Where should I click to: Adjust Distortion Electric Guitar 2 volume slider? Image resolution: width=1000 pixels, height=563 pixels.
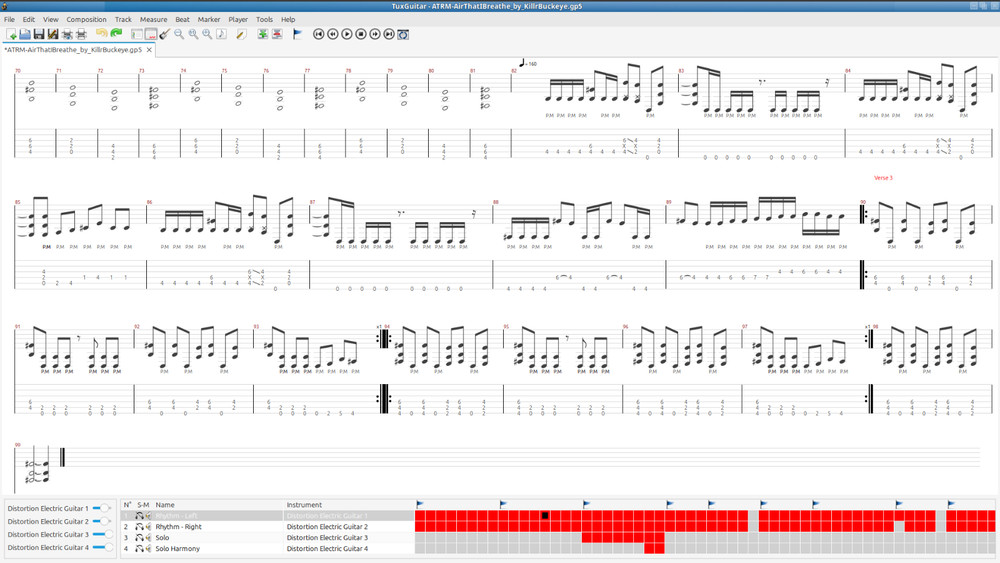pos(102,522)
